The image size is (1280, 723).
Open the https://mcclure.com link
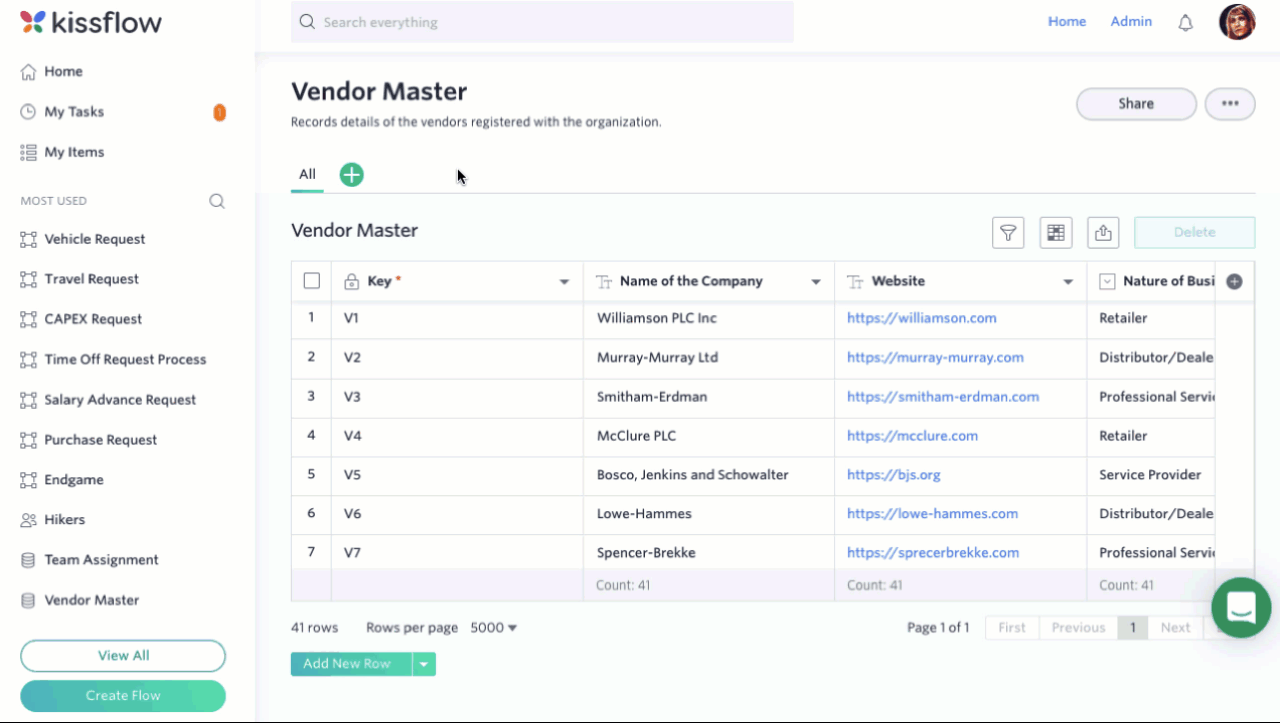click(912, 435)
